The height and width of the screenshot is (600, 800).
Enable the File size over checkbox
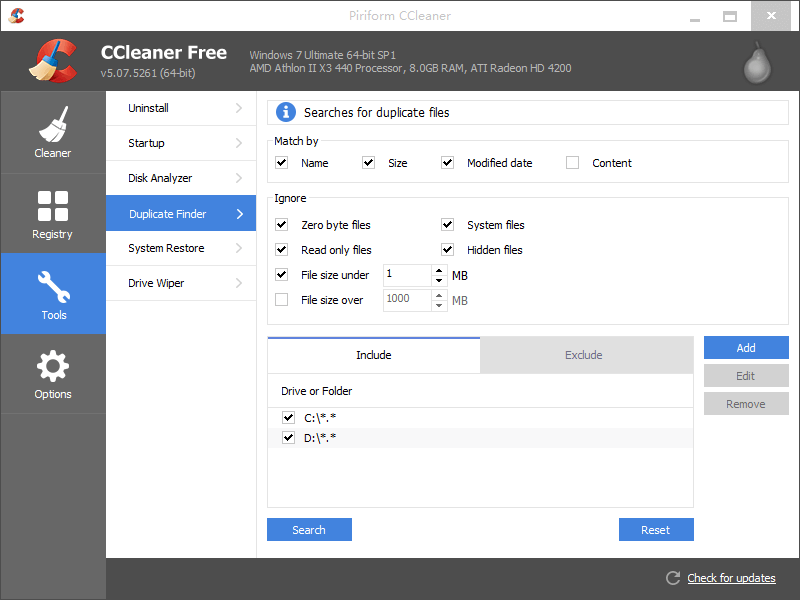click(282, 300)
